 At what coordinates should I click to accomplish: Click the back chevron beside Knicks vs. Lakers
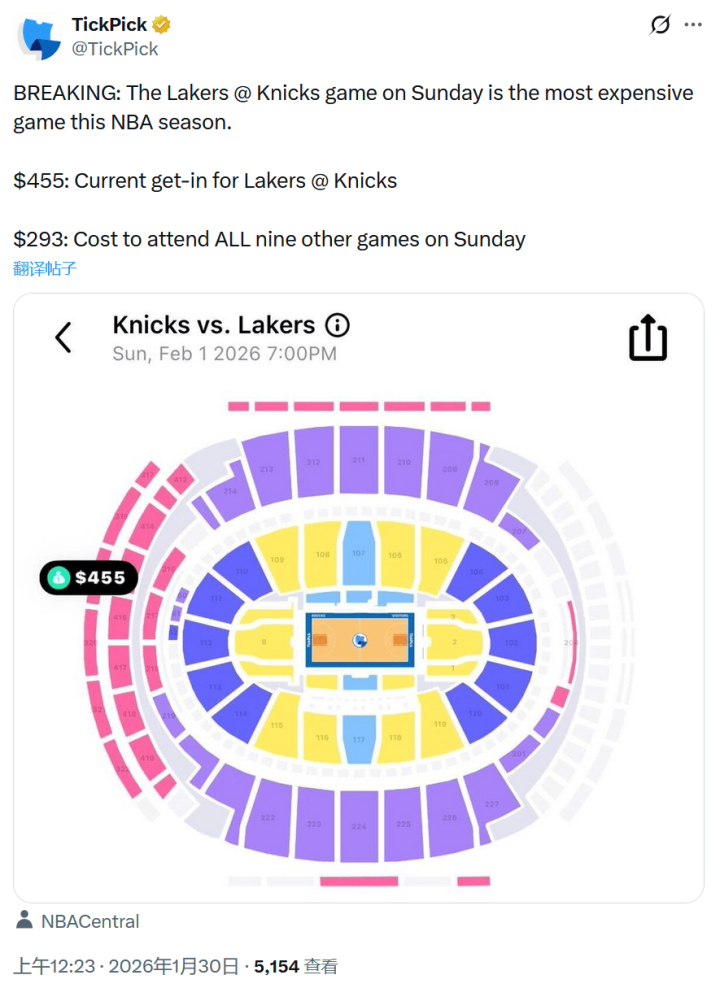tap(63, 337)
